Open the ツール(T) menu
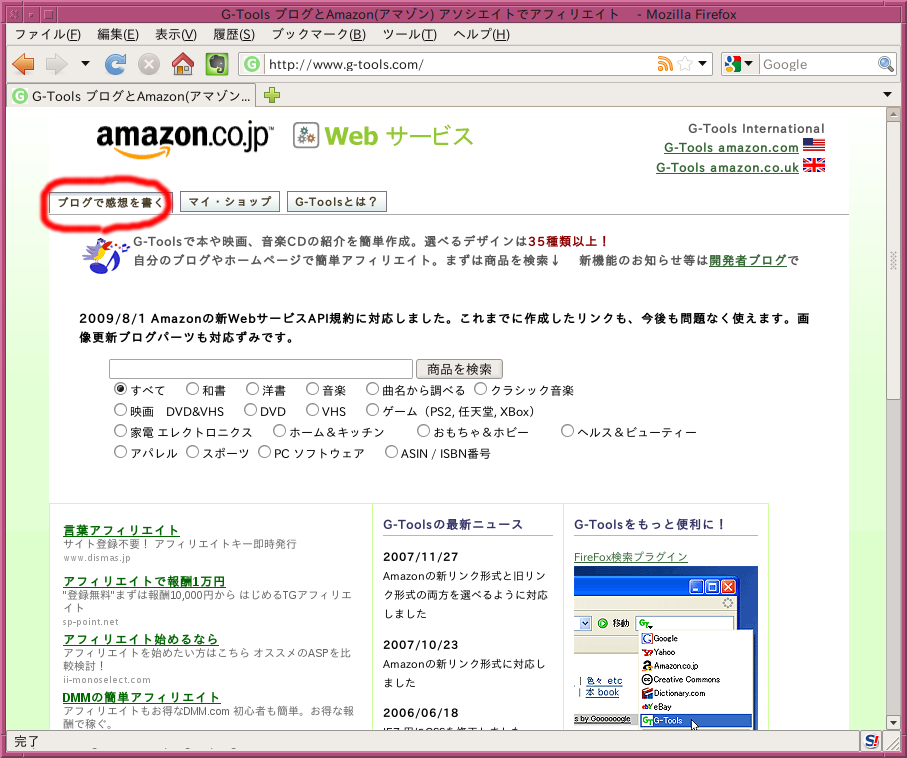 click(x=410, y=35)
